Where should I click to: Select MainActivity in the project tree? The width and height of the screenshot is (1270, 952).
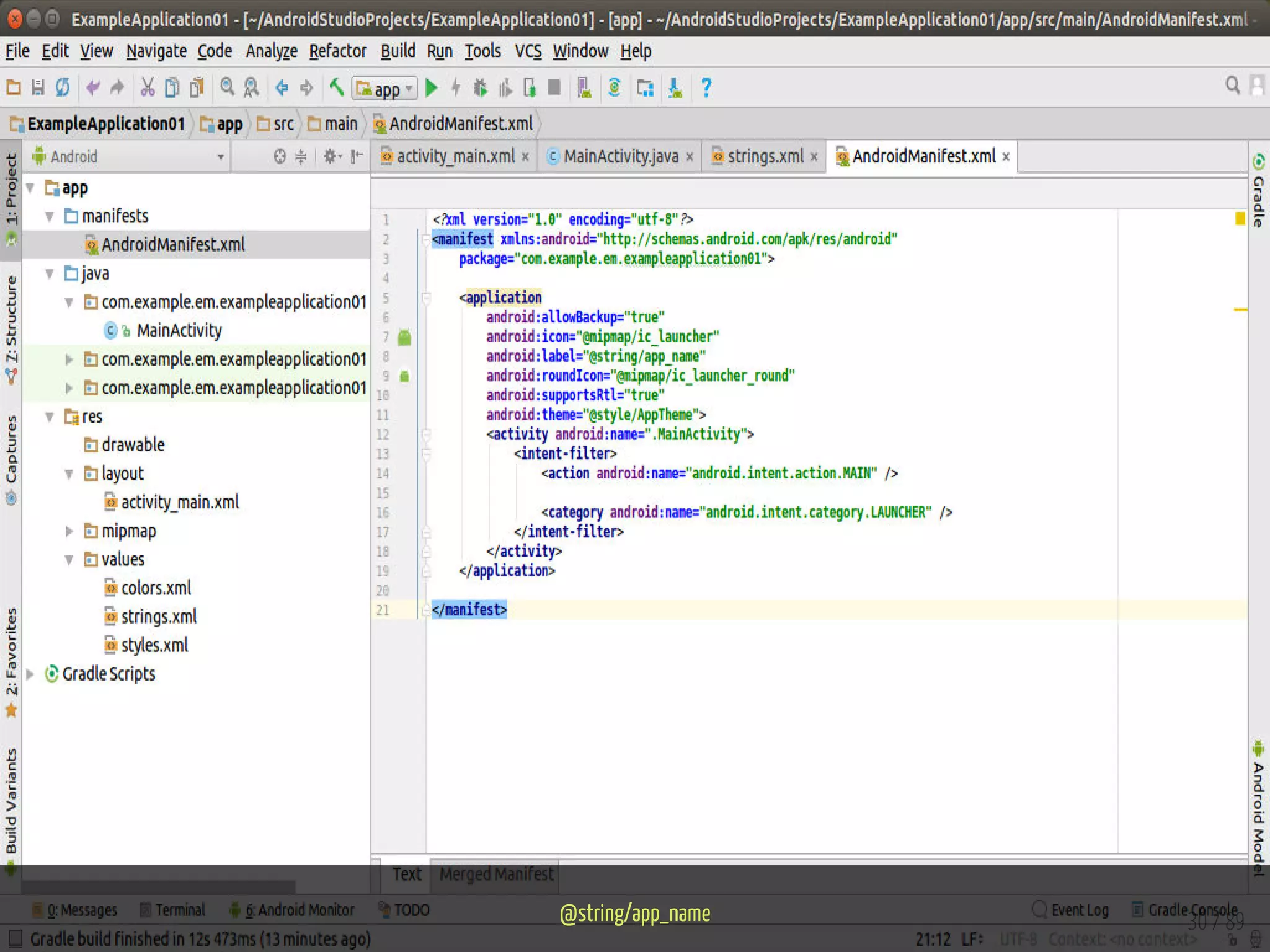point(179,330)
